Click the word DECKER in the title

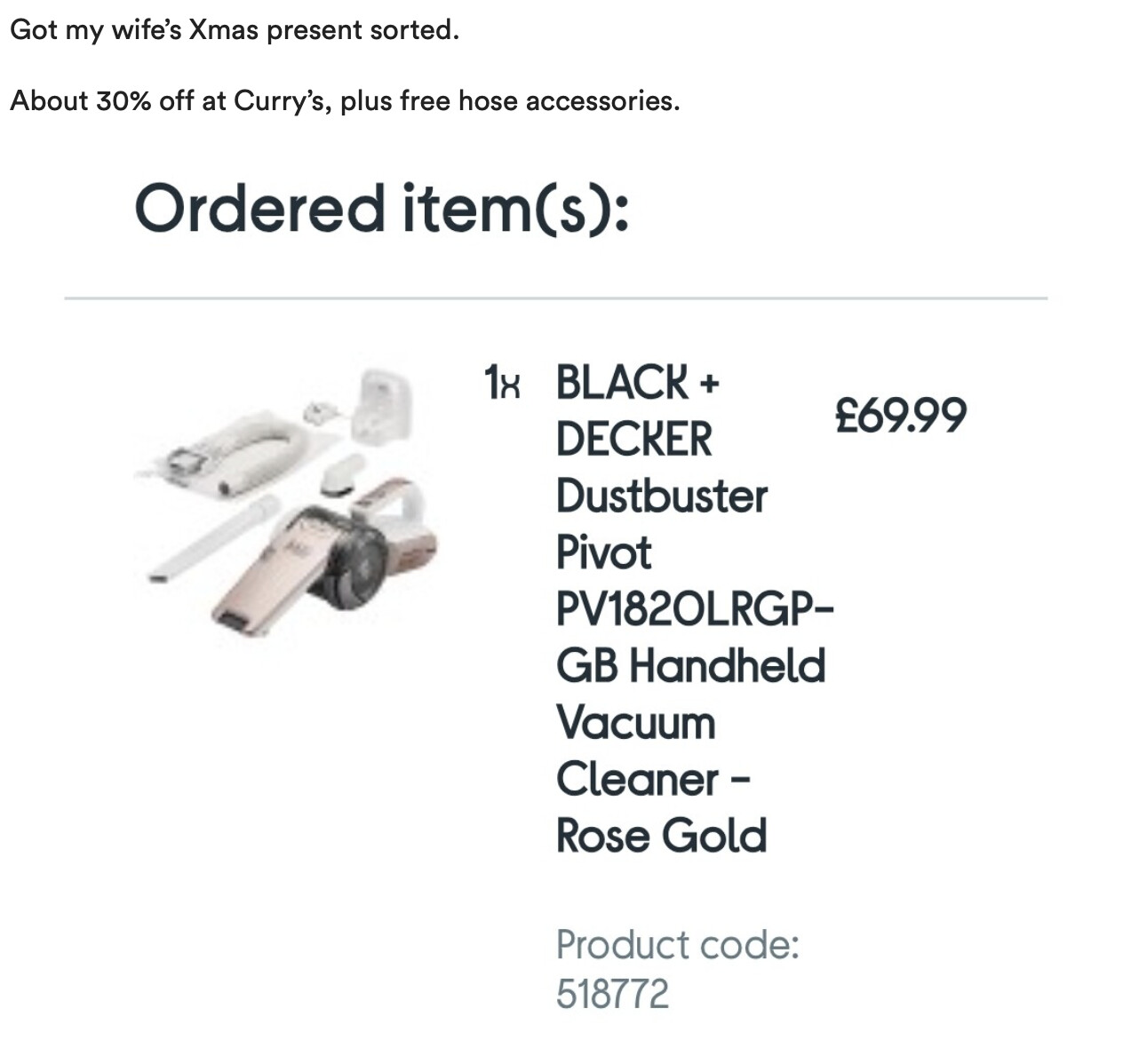click(x=634, y=439)
